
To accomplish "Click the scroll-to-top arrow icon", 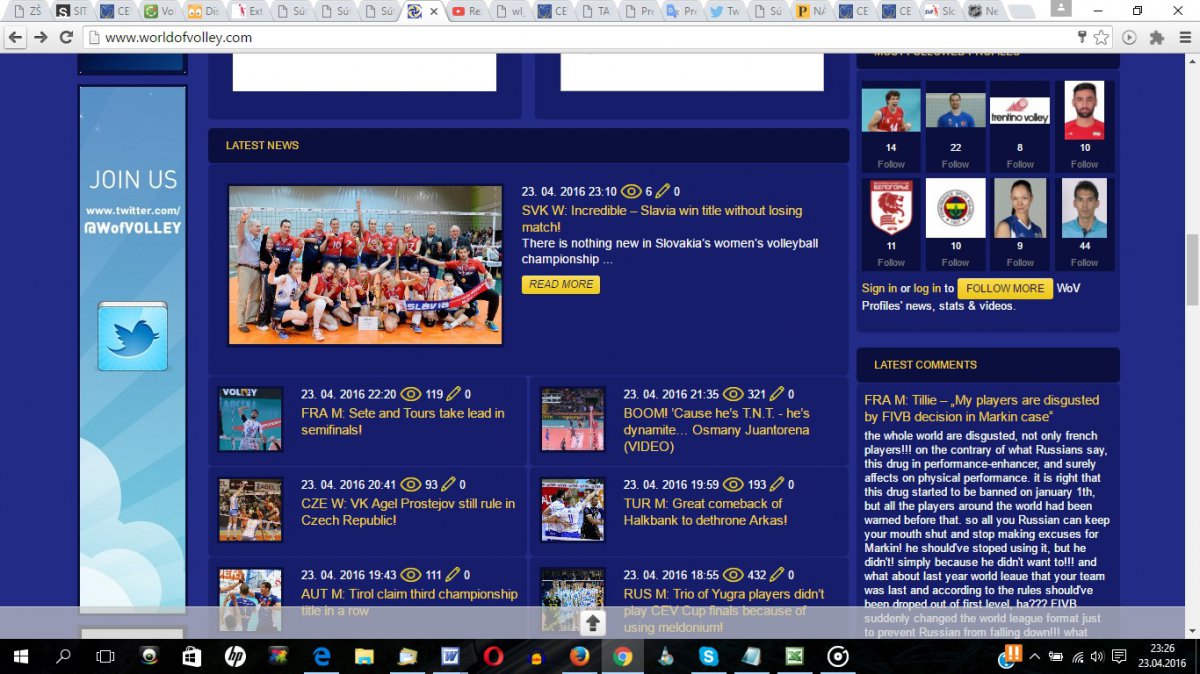I will pyautogui.click(x=593, y=623).
